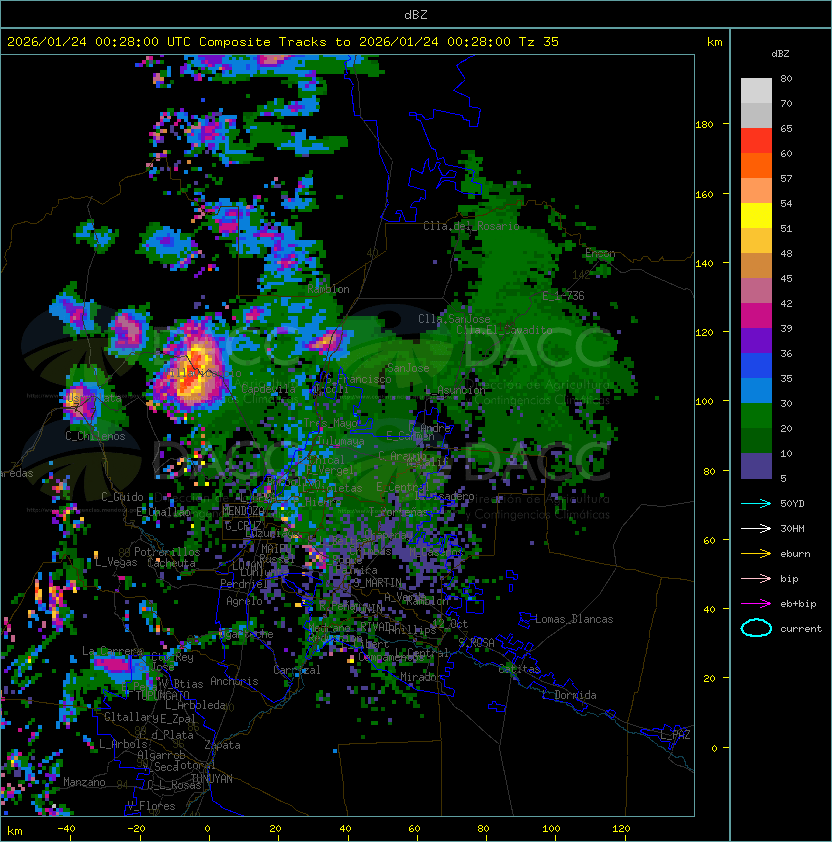832x842 pixels.
Task: Click the 'Zapata' place label
Action: point(222,745)
